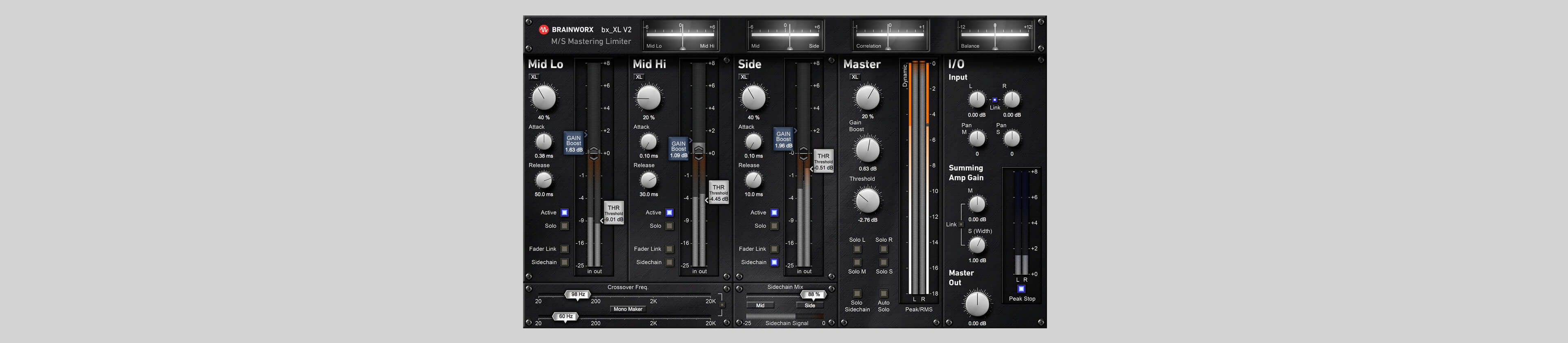1568x343 pixels.
Task: Disable Side Sidechain switch
Action: tap(774, 262)
